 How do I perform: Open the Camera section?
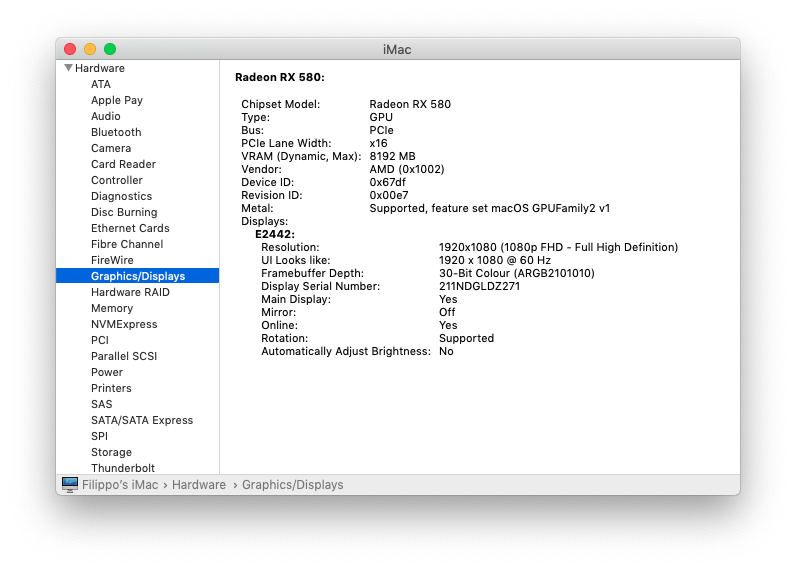tap(111, 148)
